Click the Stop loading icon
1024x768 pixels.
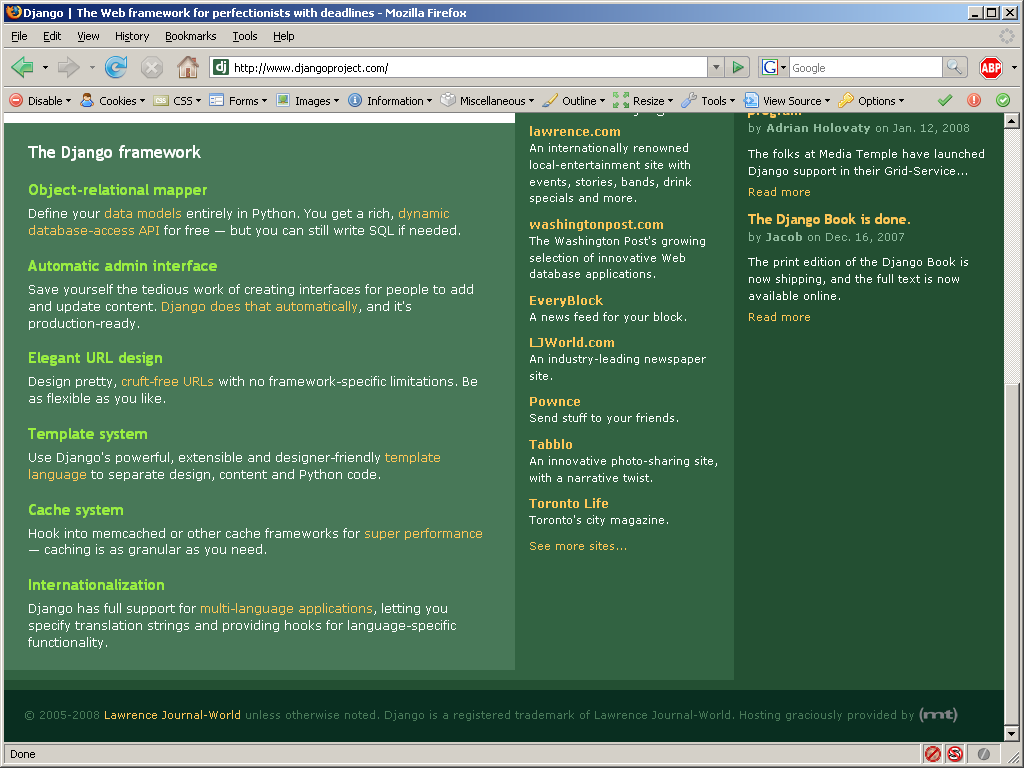coord(152,67)
